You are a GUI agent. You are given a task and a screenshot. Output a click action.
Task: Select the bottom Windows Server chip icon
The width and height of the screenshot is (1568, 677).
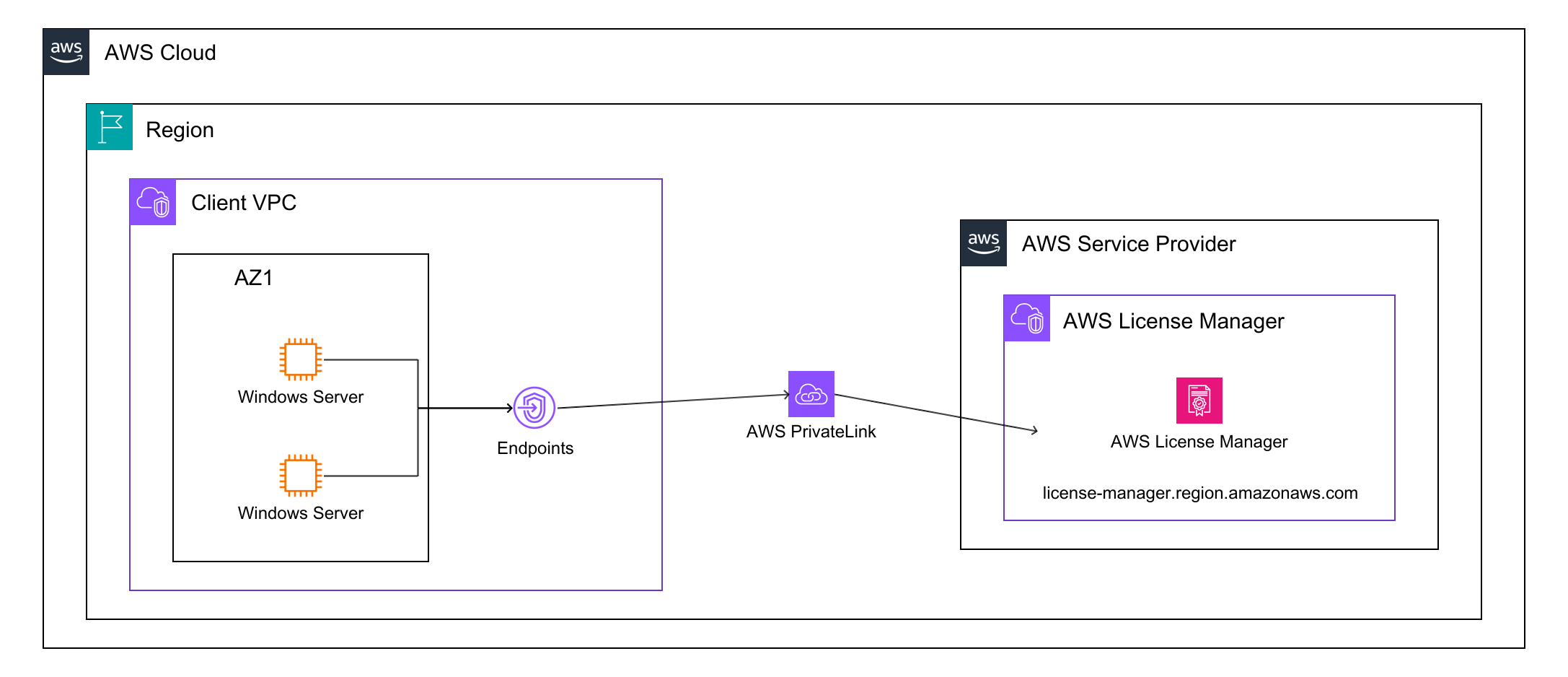(x=299, y=475)
